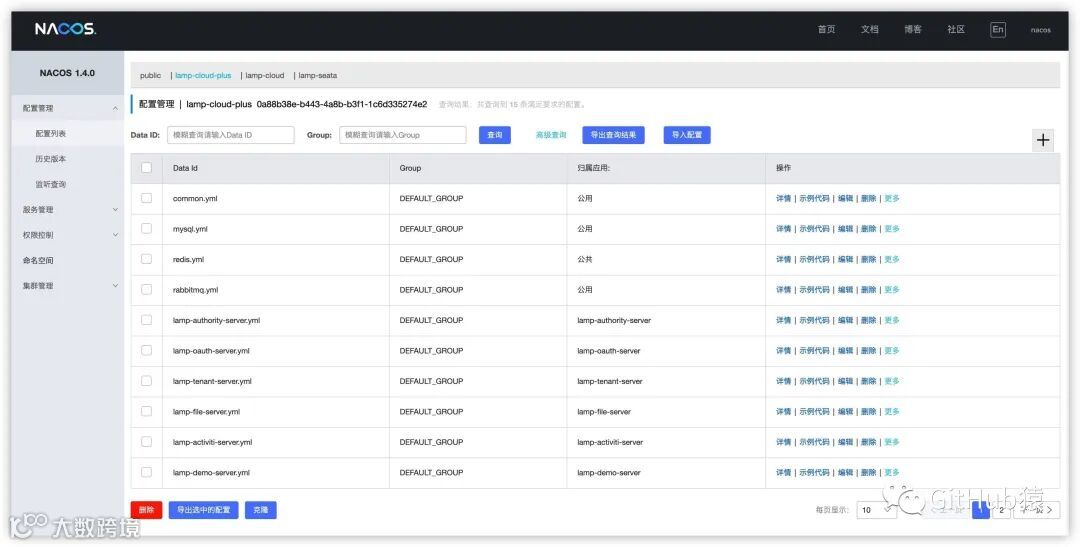Switch language with the En icon
The width and height of the screenshot is (1080, 547).
pos(997,30)
